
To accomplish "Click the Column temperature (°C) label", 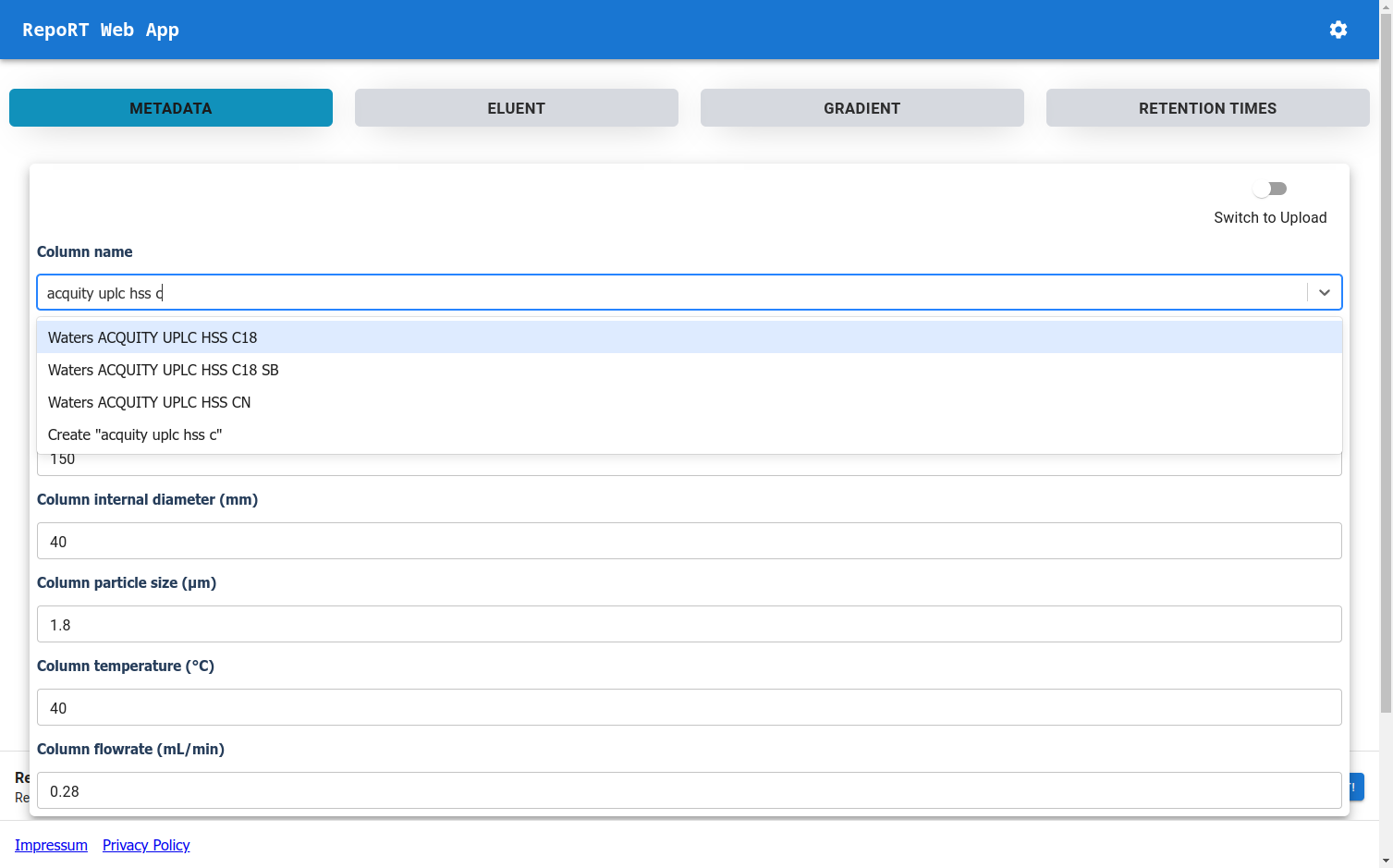I will click(126, 666).
